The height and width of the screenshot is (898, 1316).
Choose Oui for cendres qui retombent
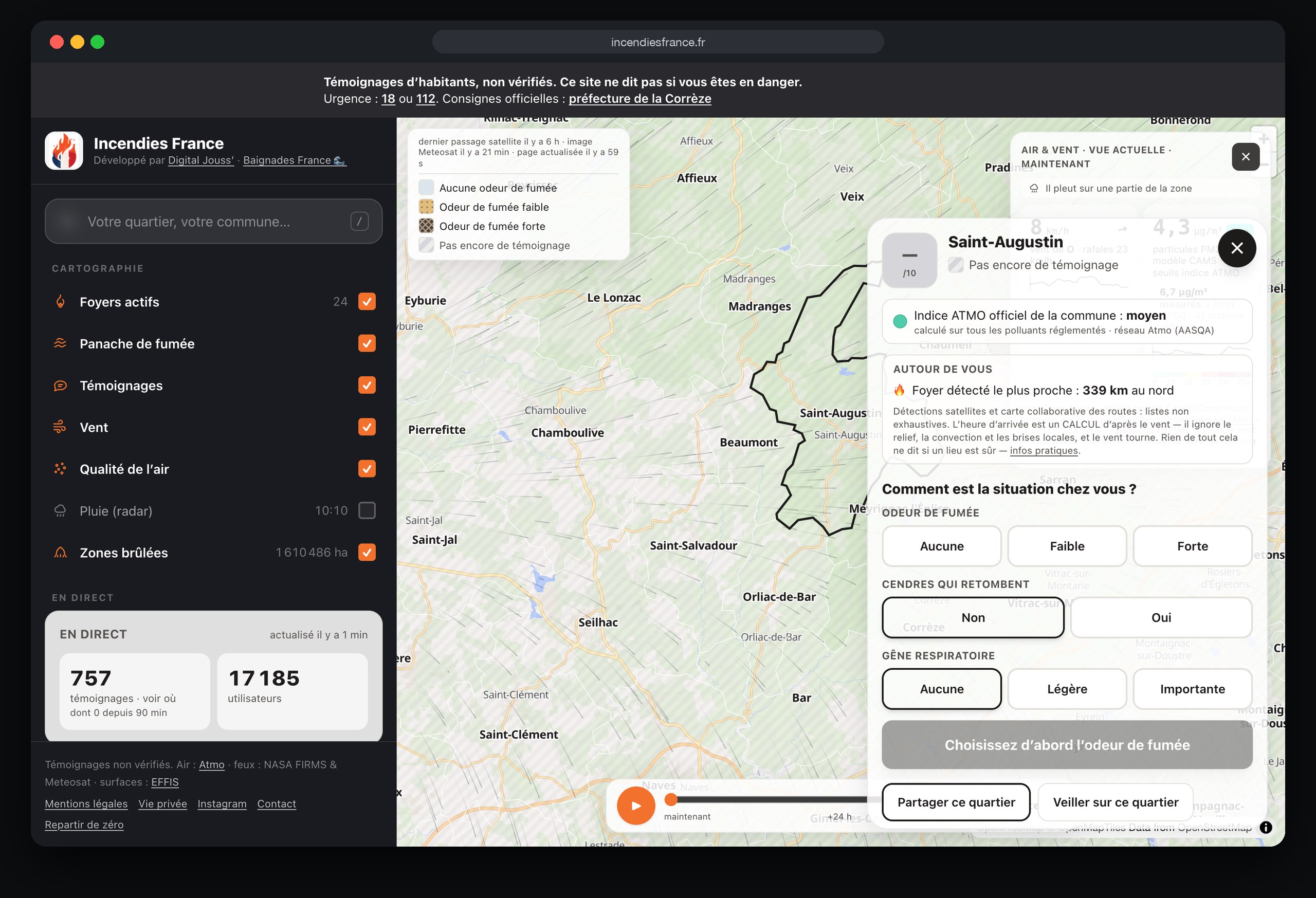coord(1161,618)
